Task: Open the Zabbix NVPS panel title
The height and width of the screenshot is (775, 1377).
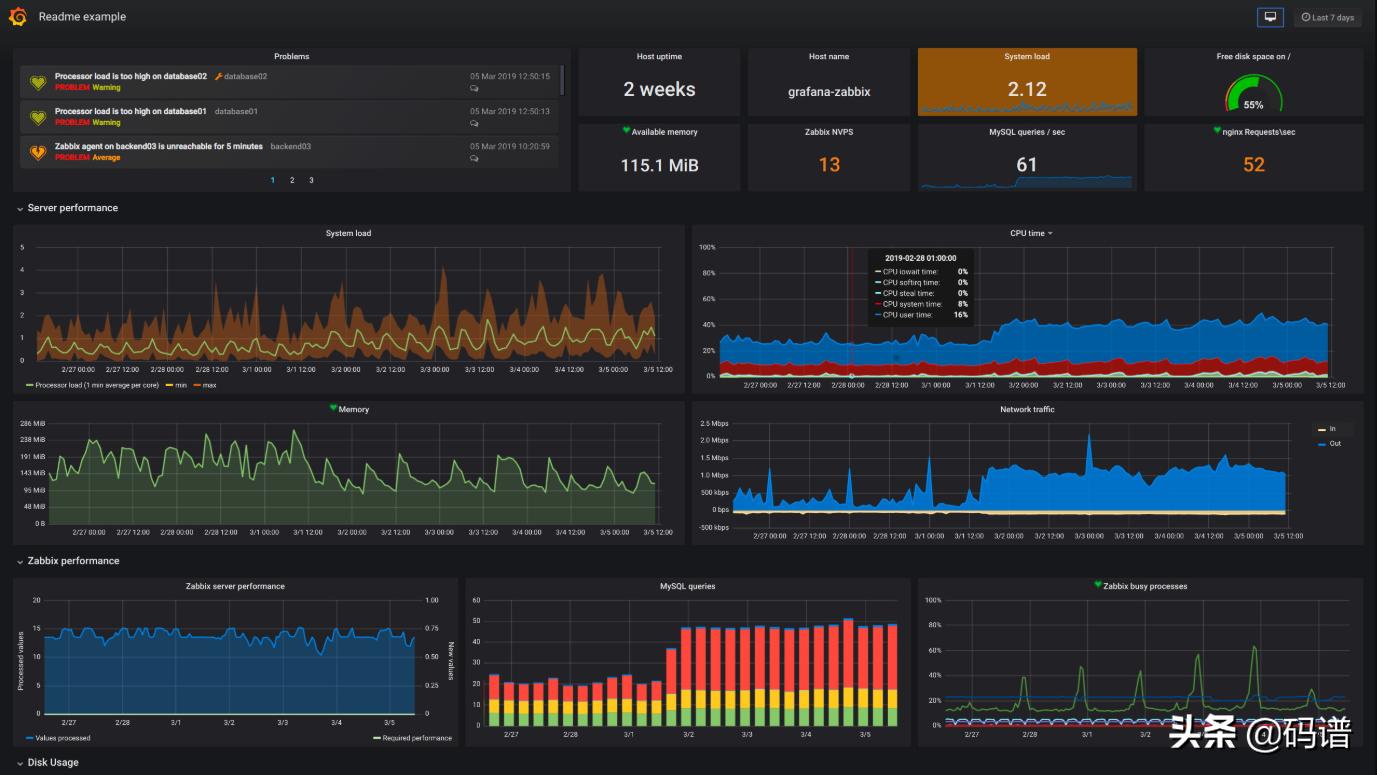Action: click(x=829, y=132)
